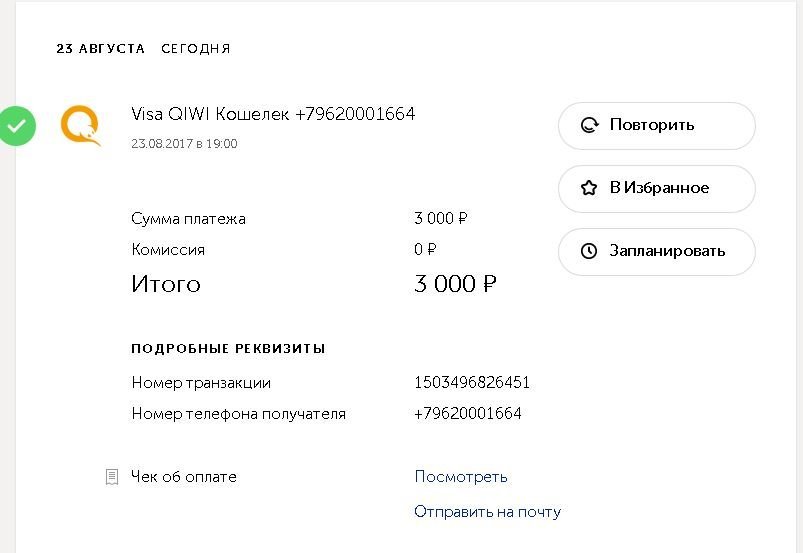Click the СЕГОДНЯ label
The image size is (803, 553).
(196, 49)
